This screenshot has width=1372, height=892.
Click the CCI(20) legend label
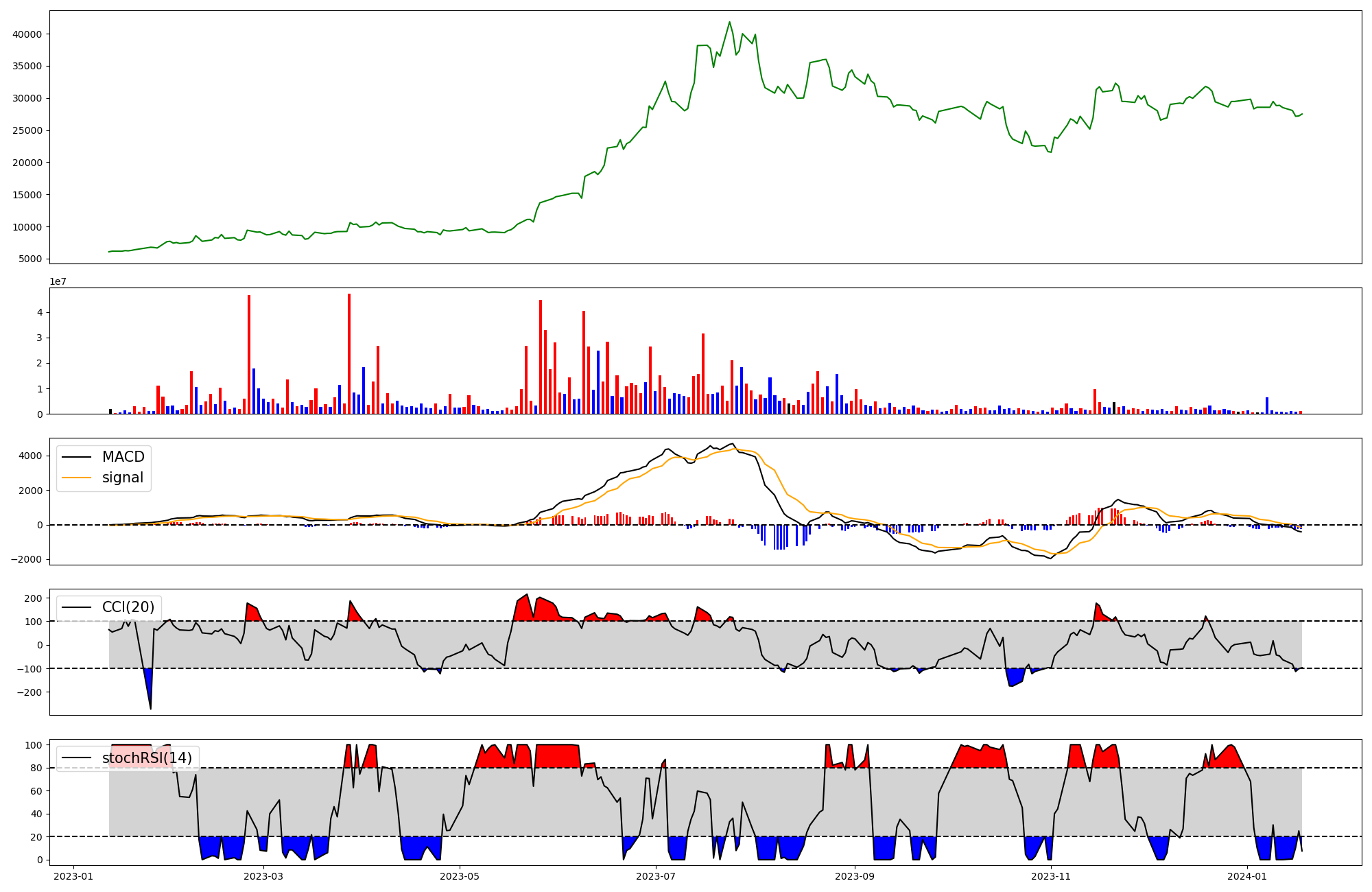128,607
